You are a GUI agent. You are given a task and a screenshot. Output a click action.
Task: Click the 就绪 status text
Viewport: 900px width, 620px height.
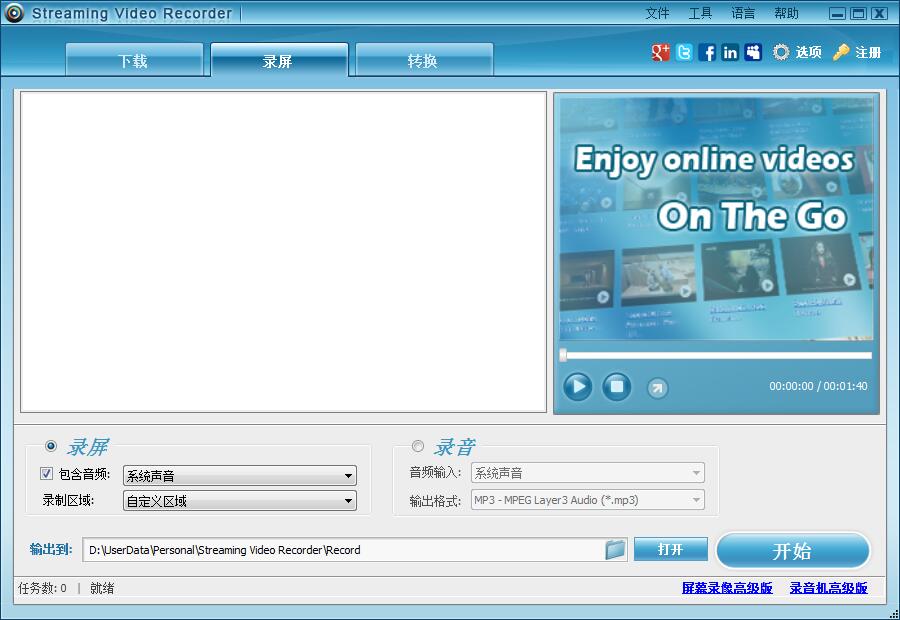(102, 588)
